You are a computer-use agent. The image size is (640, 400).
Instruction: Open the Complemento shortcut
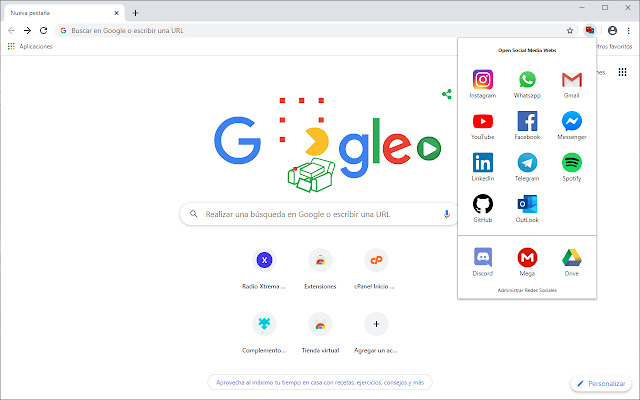click(264, 332)
